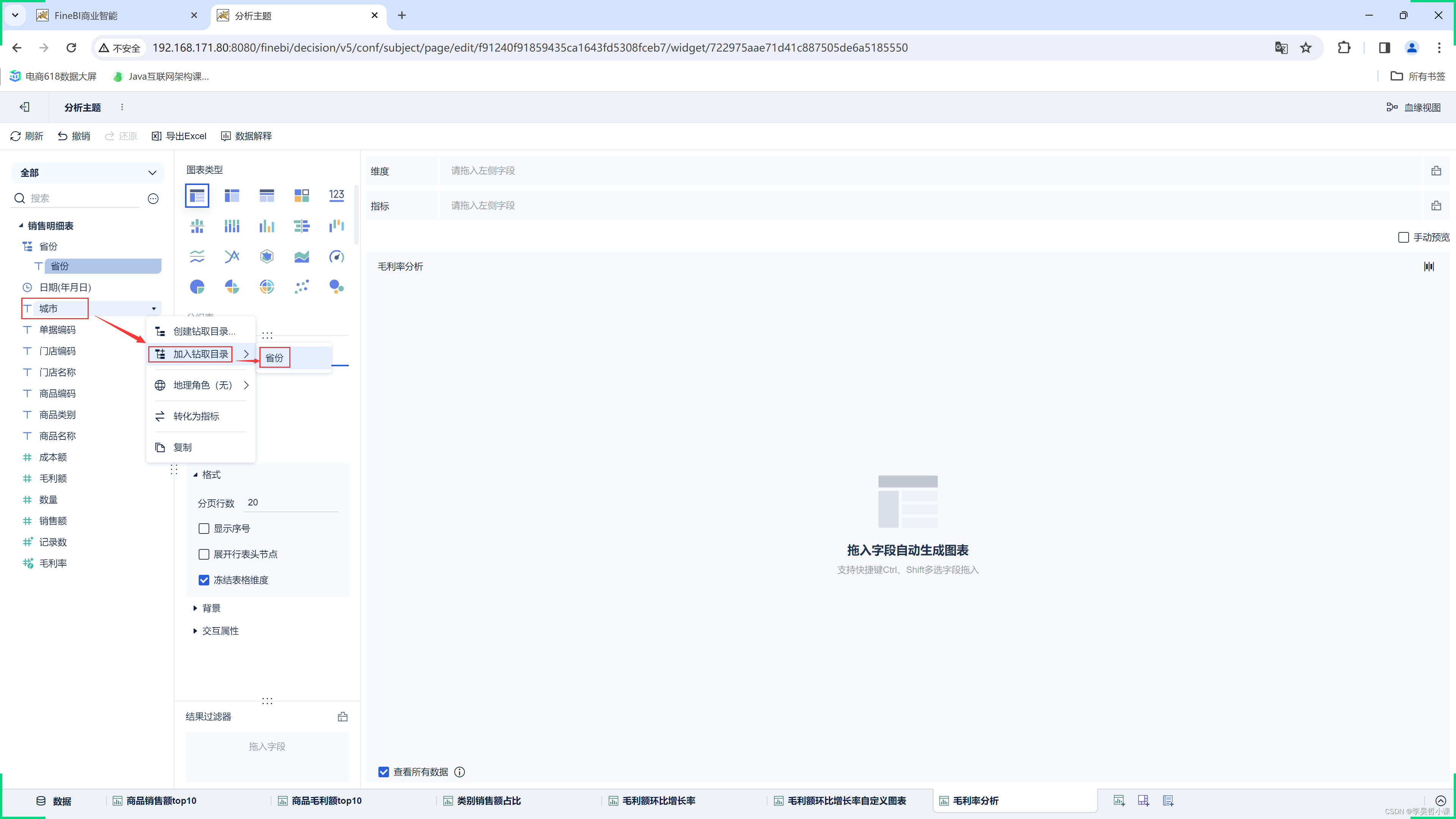Clear the 指标 measure shelf with its icon

point(1436,206)
